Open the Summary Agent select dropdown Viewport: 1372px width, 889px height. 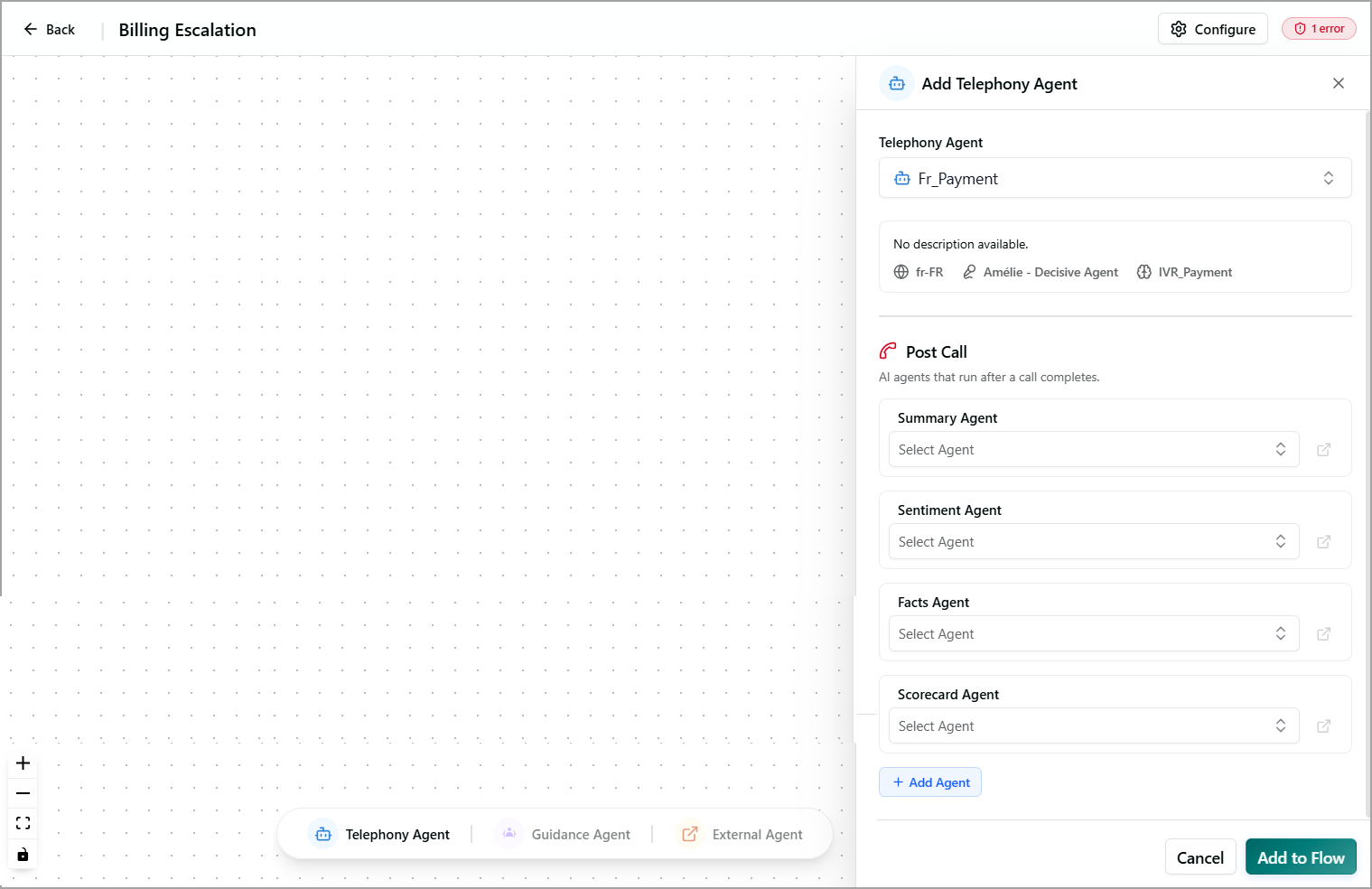[1094, 449]
